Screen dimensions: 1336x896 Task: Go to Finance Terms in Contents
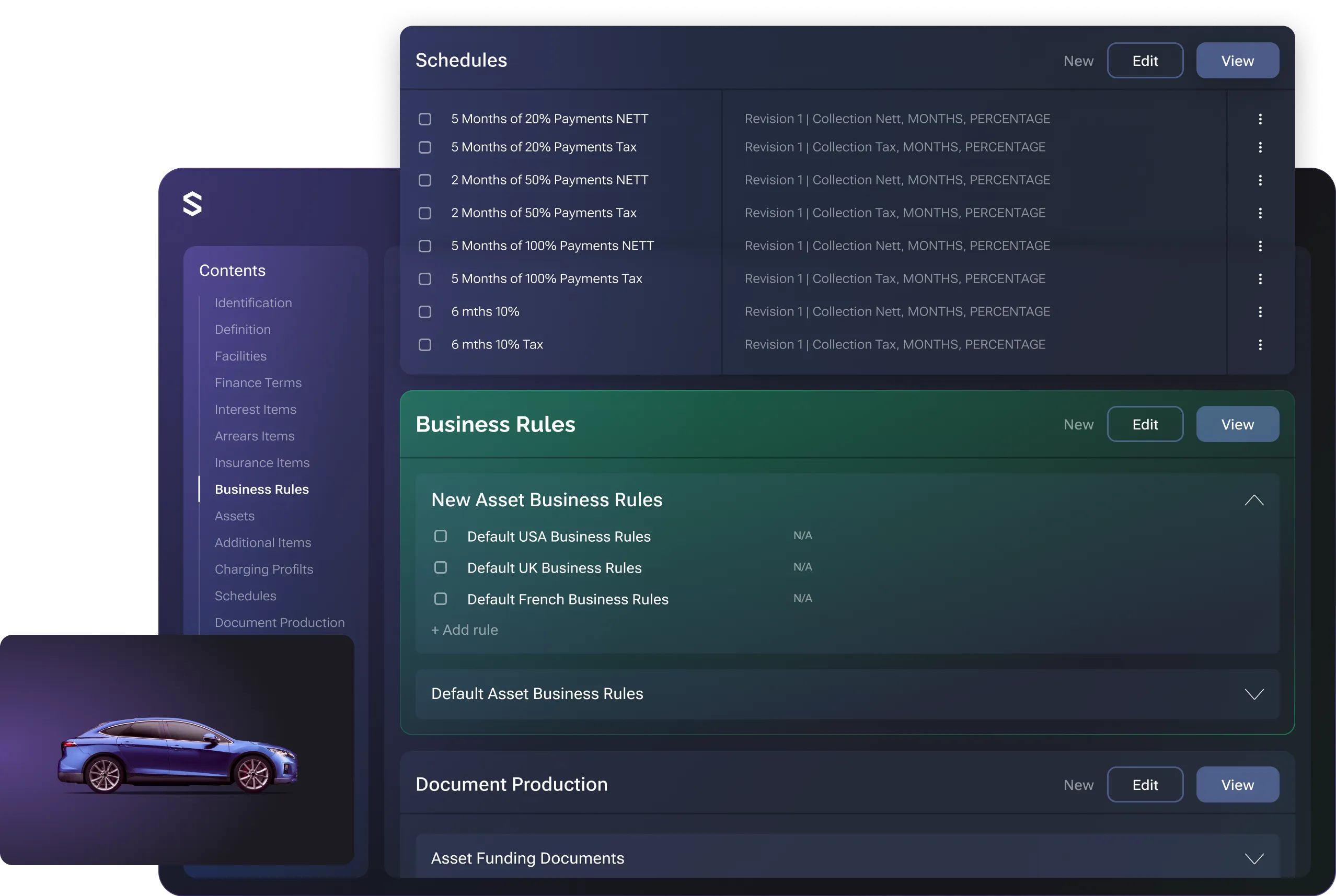point(258,383)
